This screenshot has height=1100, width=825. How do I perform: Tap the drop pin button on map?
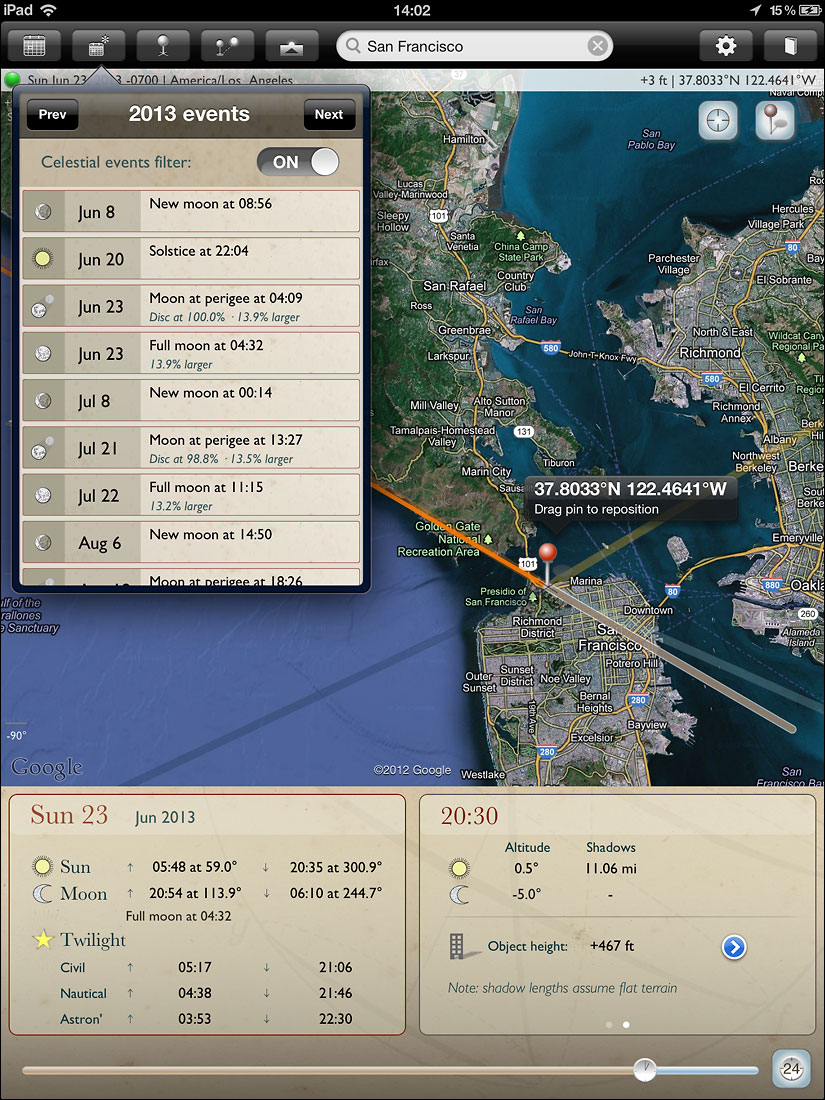click(774, 121)
